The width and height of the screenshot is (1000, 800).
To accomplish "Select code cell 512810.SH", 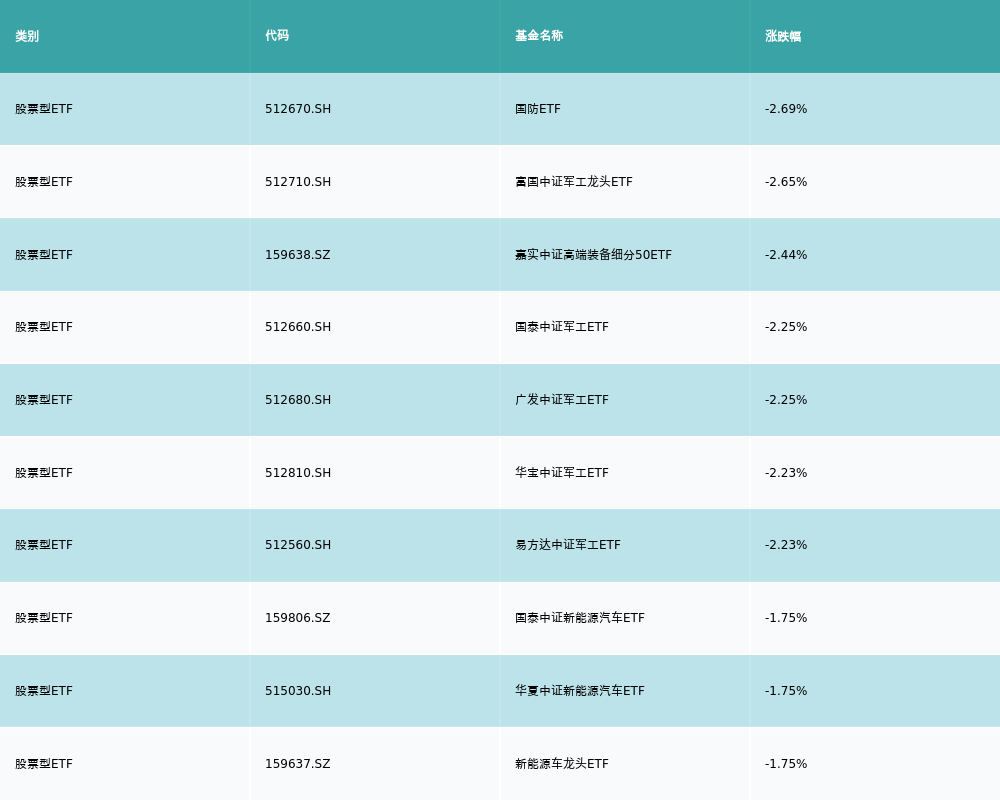I will tap(298, 473).
